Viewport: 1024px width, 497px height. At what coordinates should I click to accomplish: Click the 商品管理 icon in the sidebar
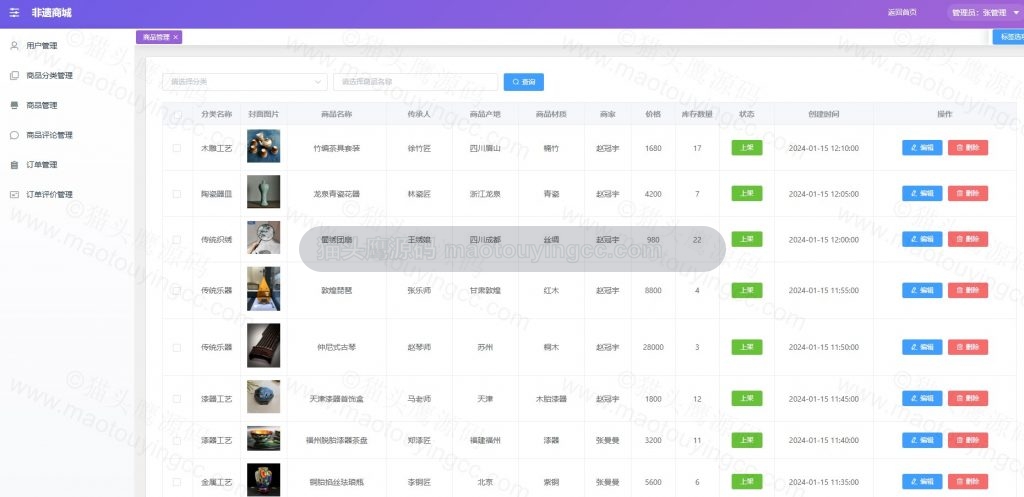[x=14, y=105]
